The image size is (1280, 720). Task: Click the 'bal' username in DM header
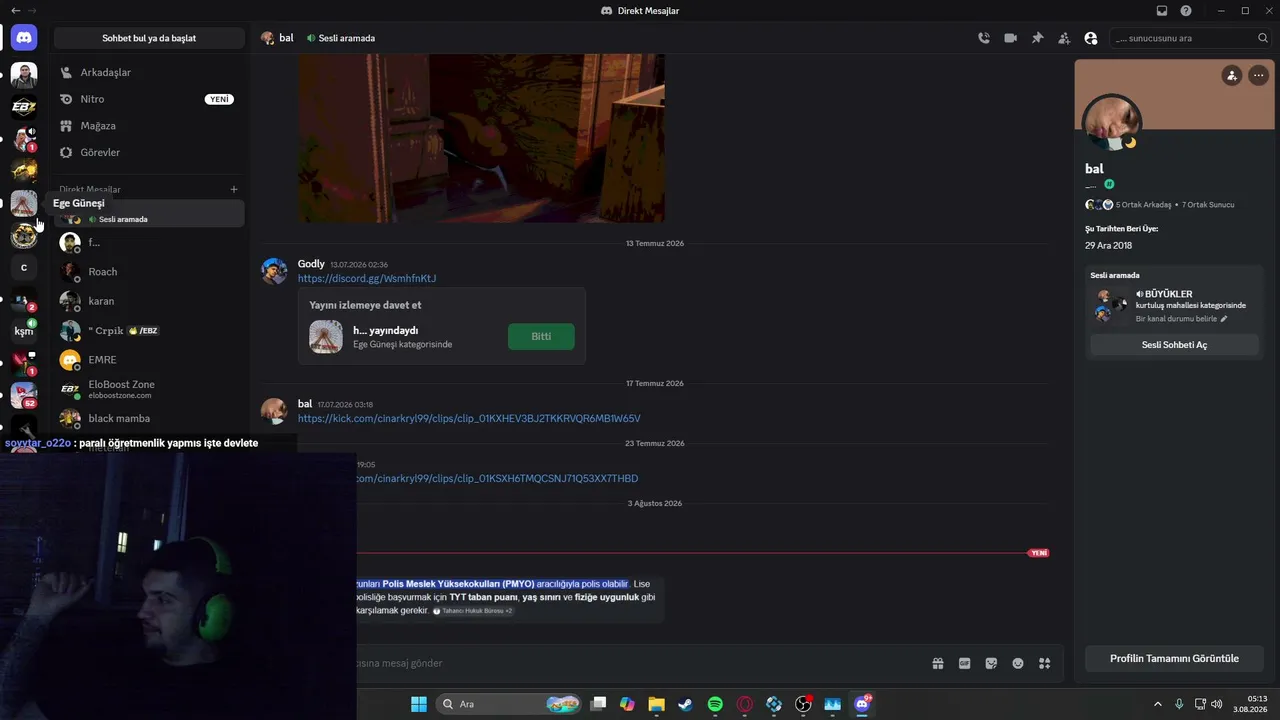[286, 38]
